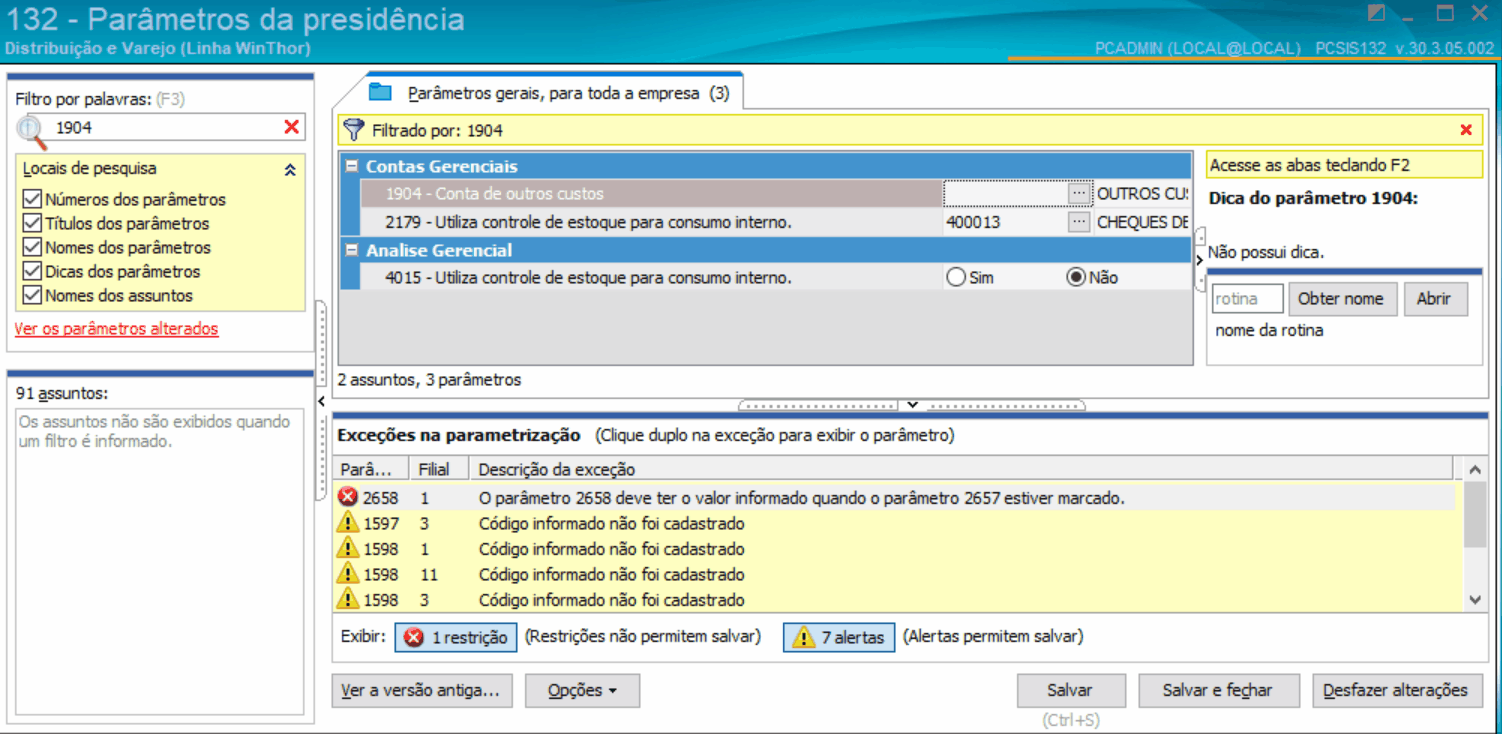Collapse the exceptions panel with the center chevron

(x=912, y=405)
